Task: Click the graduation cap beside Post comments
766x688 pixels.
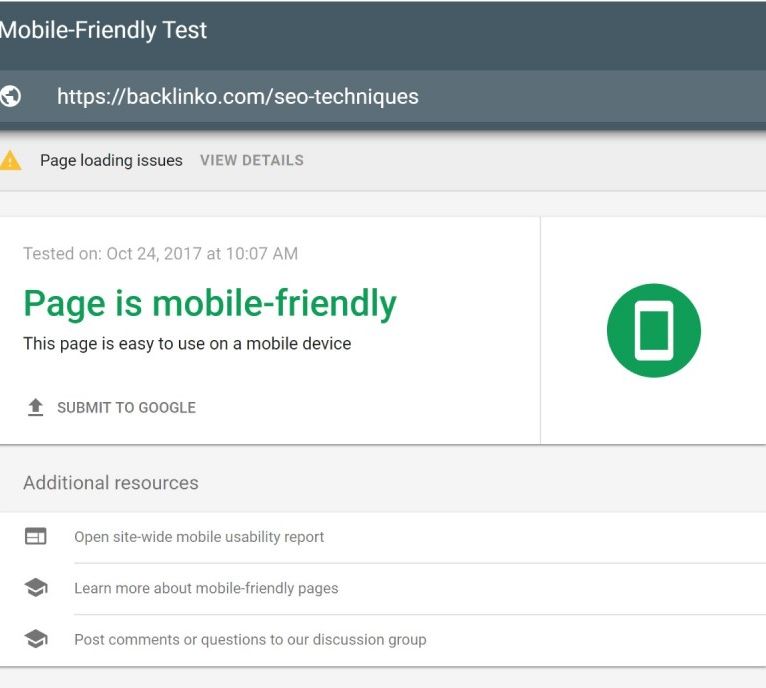Action: point(36,639)
